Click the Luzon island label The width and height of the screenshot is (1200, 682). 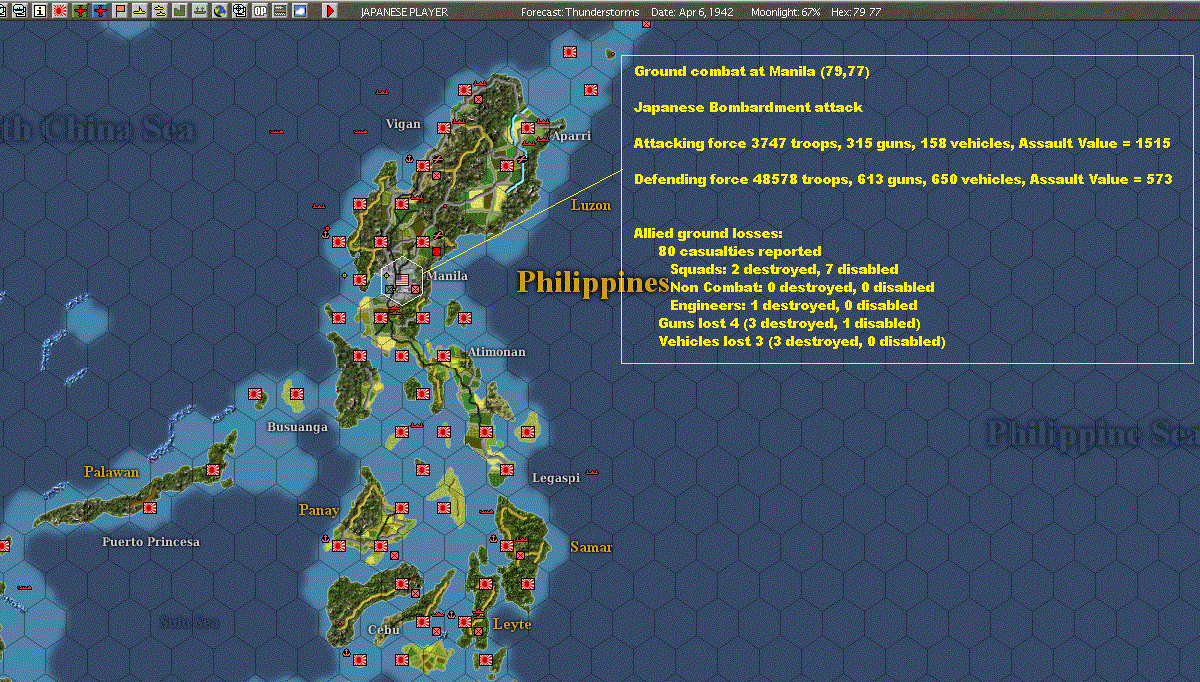point(590,205)
